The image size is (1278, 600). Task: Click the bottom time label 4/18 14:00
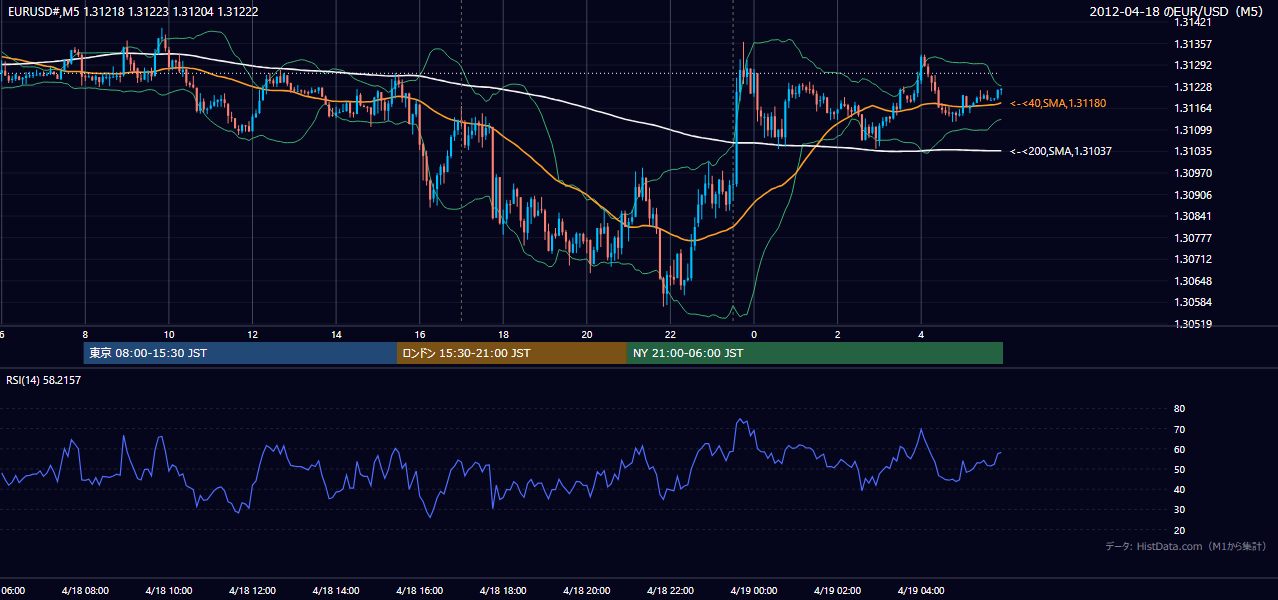pos(335,590)
